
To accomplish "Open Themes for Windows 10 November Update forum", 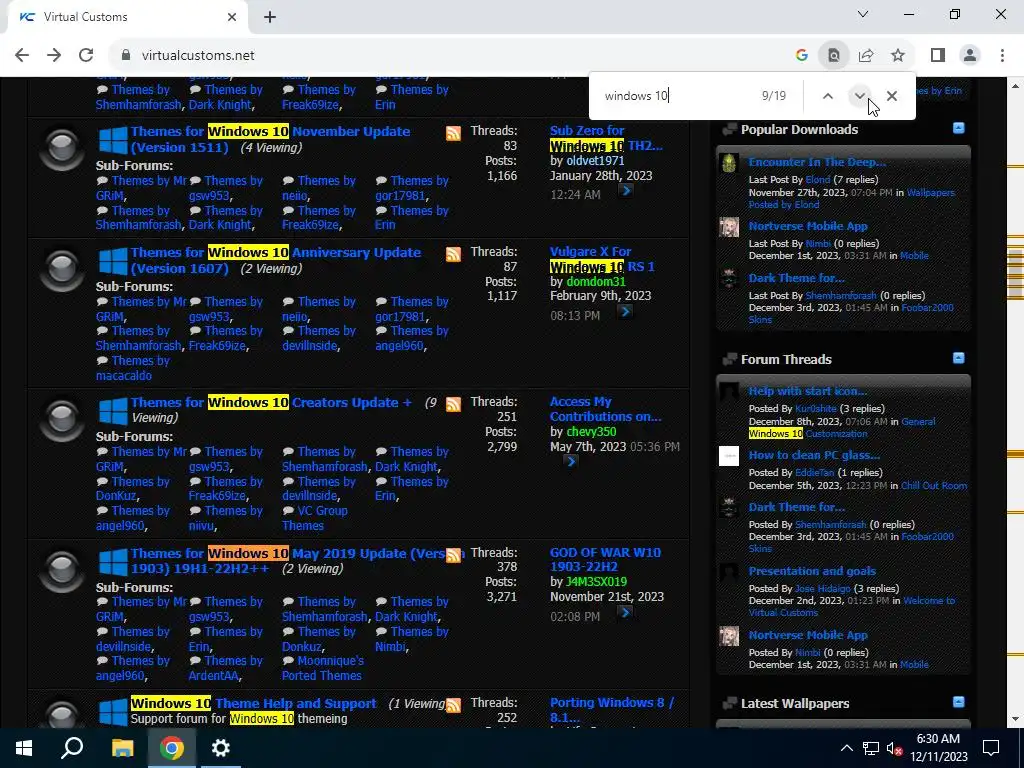I will tap(270, 139).
